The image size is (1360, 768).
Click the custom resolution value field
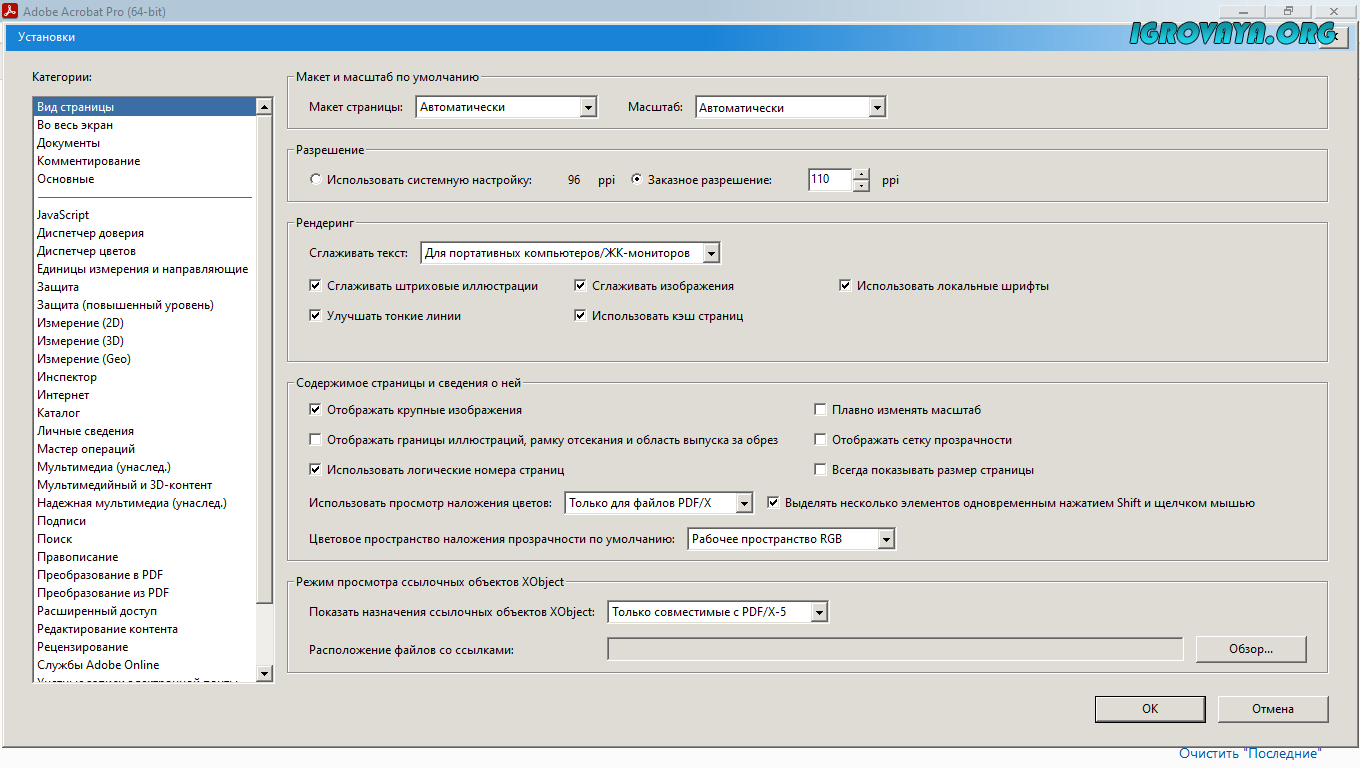click(x=829, y=180)
